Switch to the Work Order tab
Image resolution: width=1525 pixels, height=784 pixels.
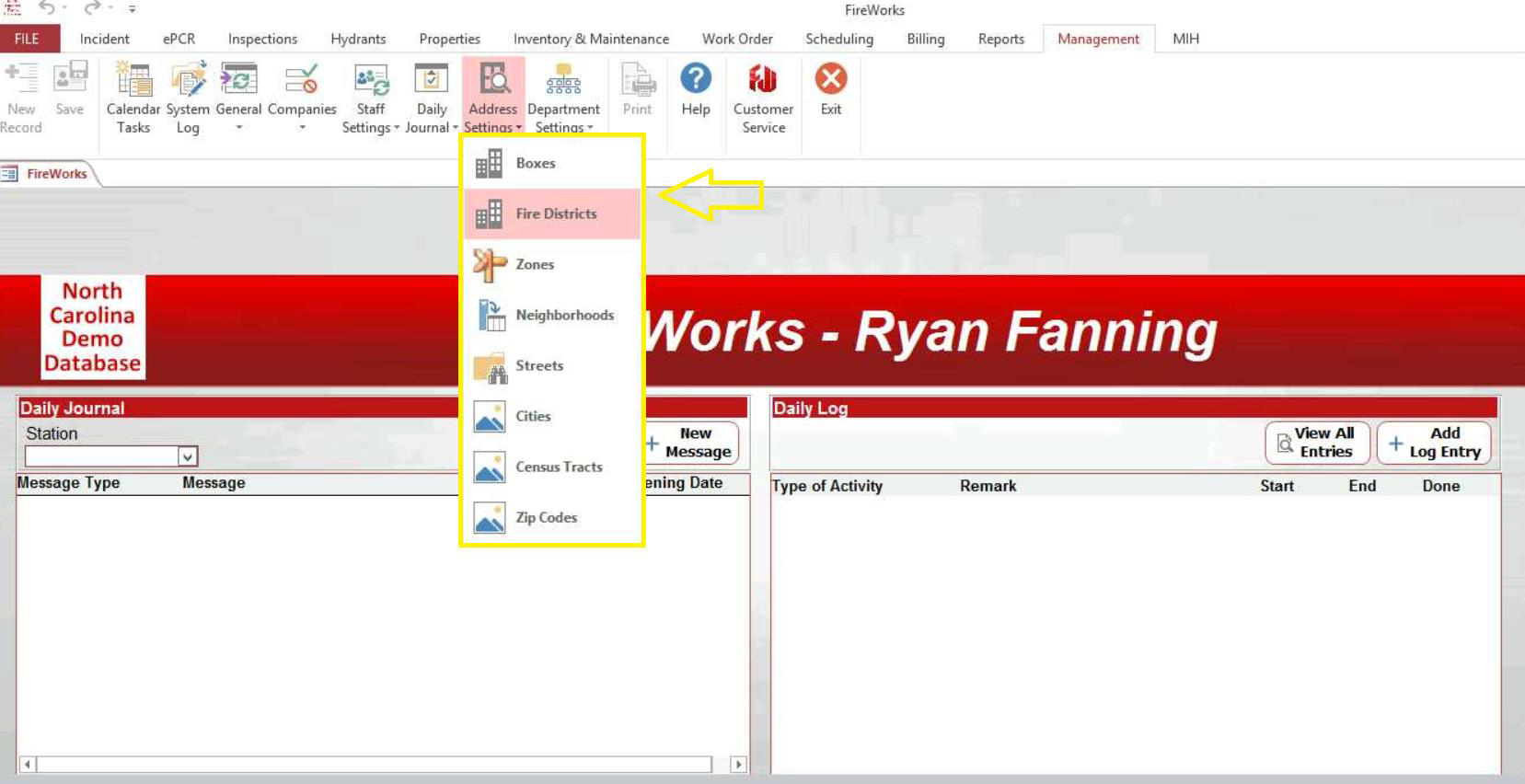(x=737, y=39)
